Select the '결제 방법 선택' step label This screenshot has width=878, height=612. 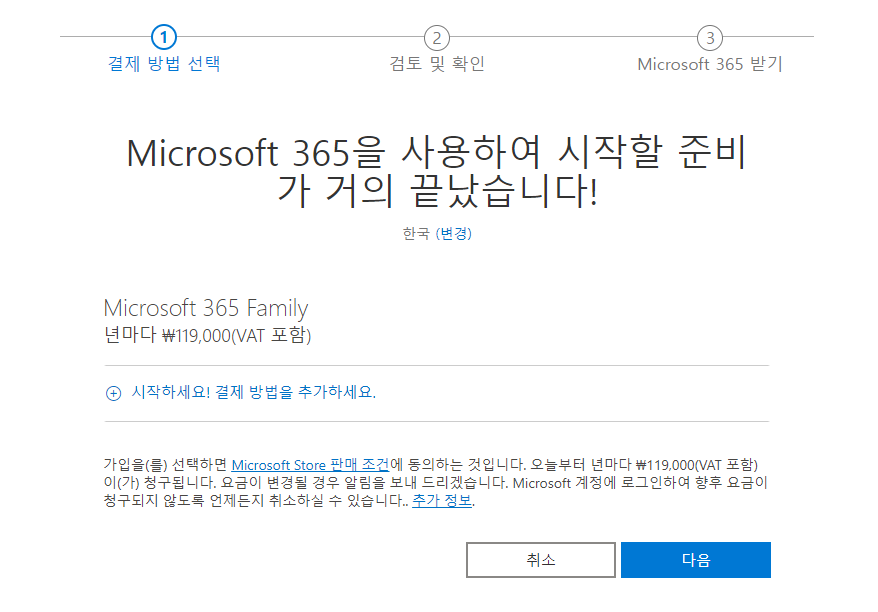164,63
